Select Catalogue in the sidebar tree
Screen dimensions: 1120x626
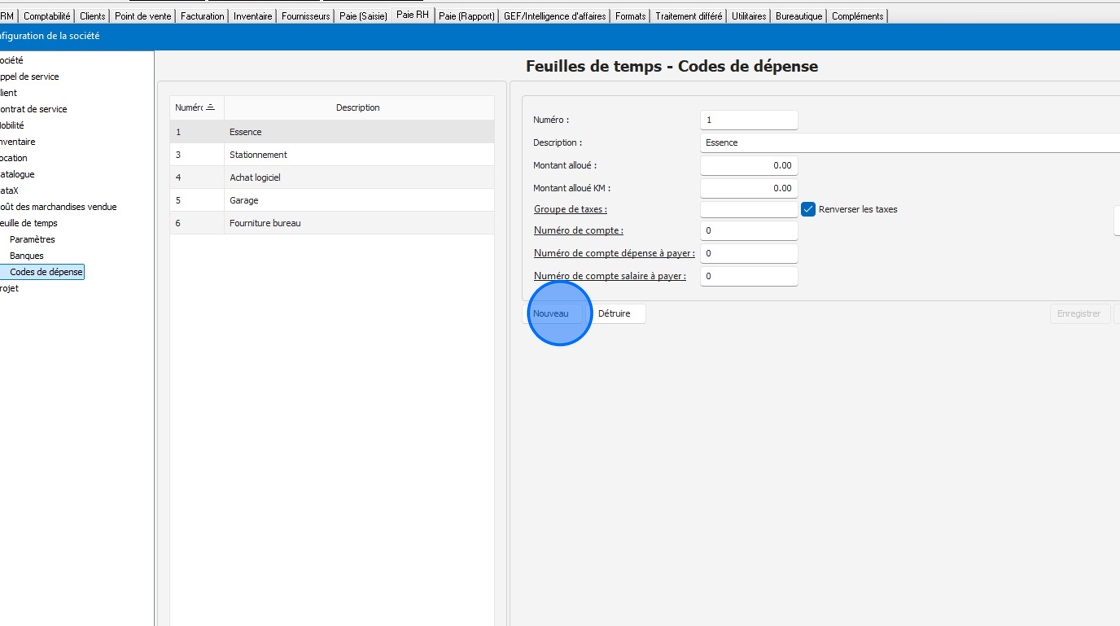click(17, 174)
